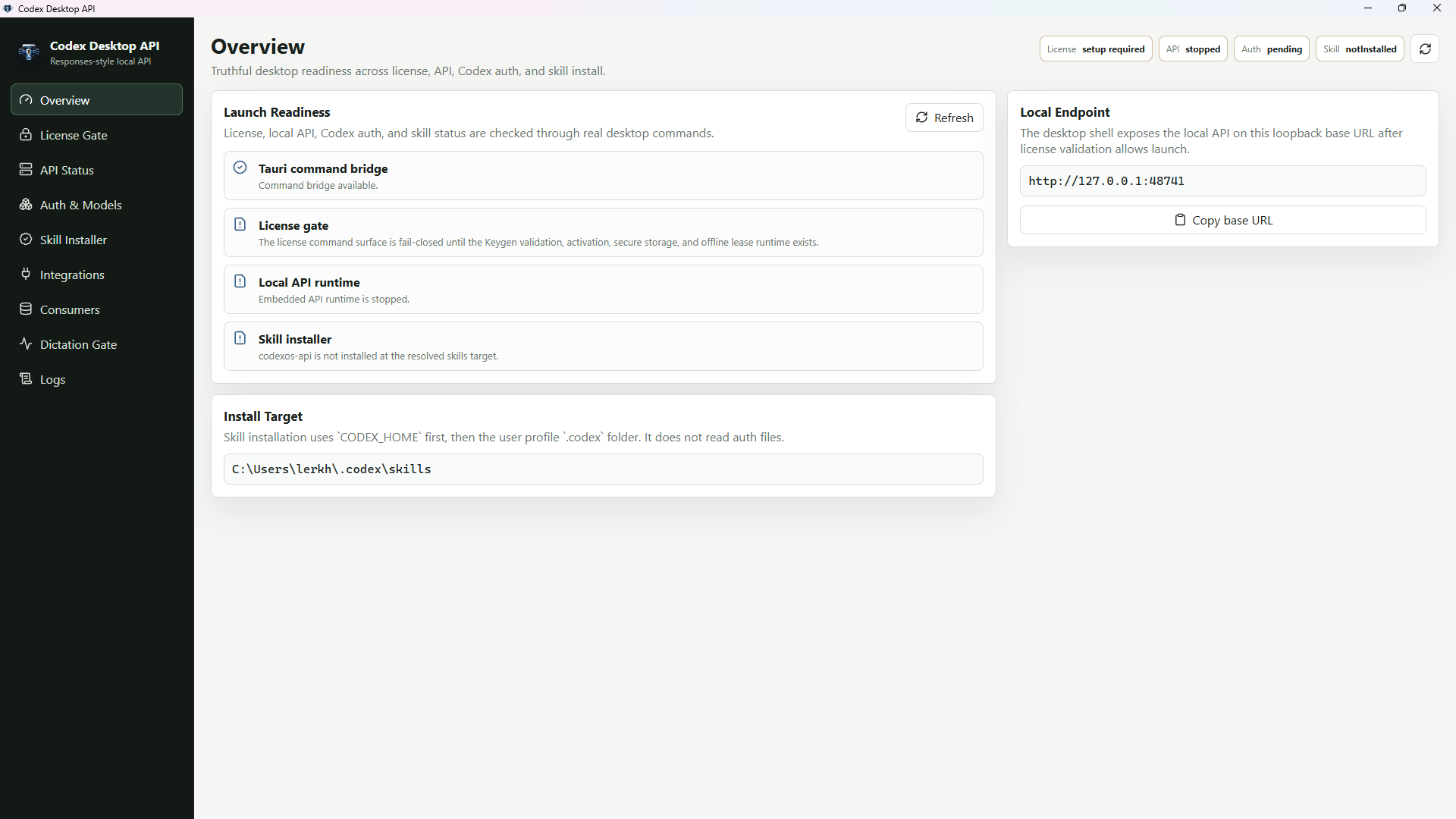Click the Codex Desktop API logo icon
The width and height of the screenshot is (1456, 819).
point(29,52)
